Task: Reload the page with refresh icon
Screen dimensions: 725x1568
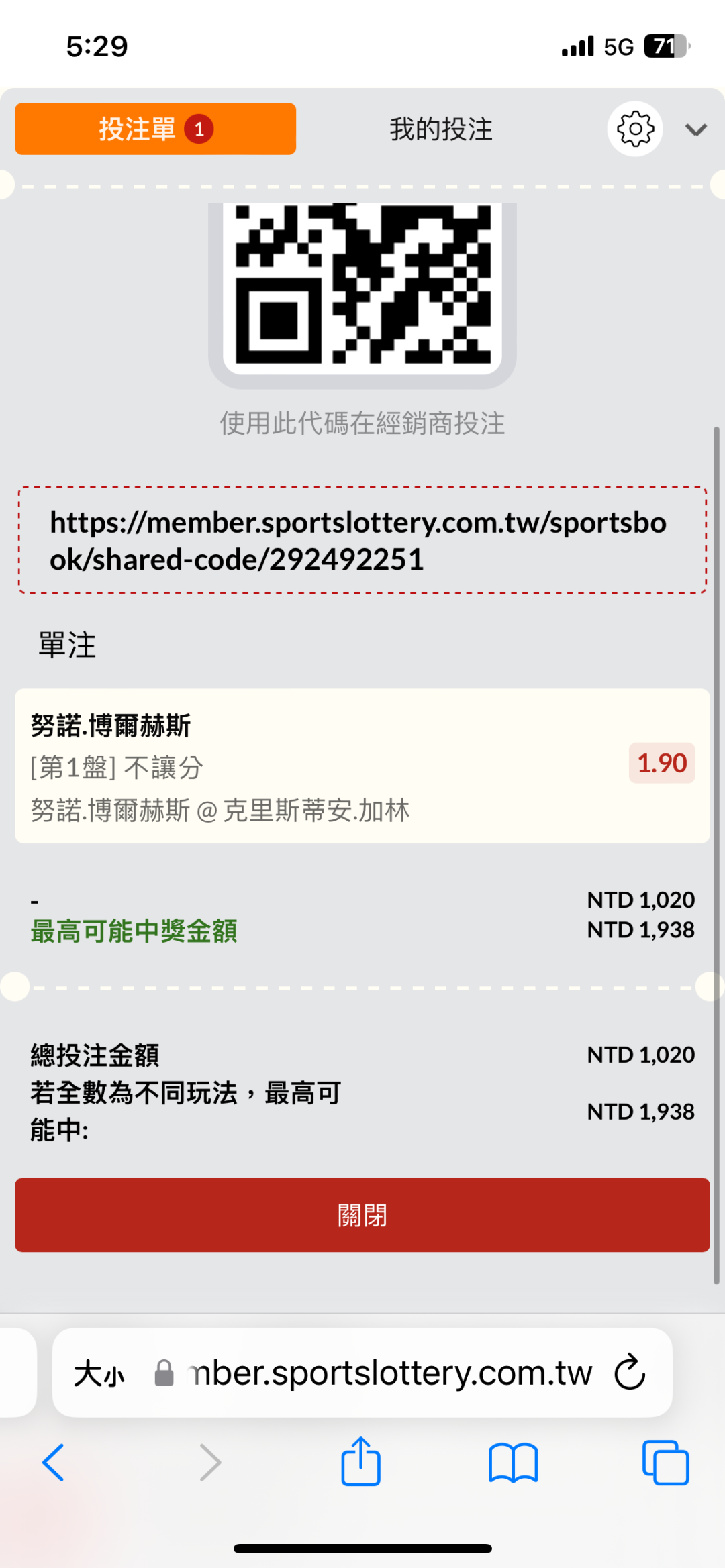Action: click(x=630, y=1372)
